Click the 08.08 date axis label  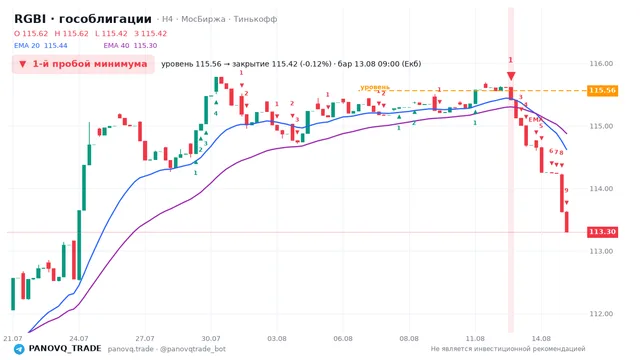pos(409,339)
